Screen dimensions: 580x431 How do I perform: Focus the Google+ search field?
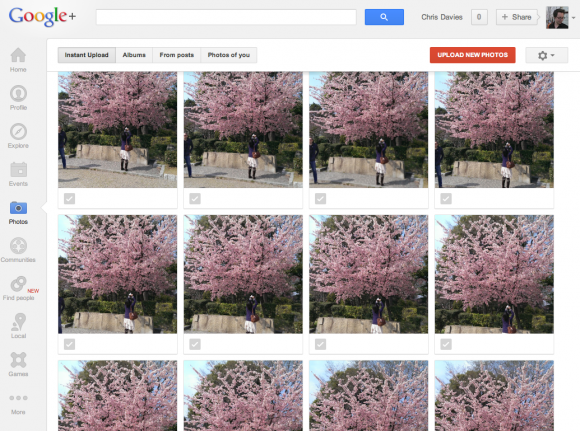pos(226,17)
